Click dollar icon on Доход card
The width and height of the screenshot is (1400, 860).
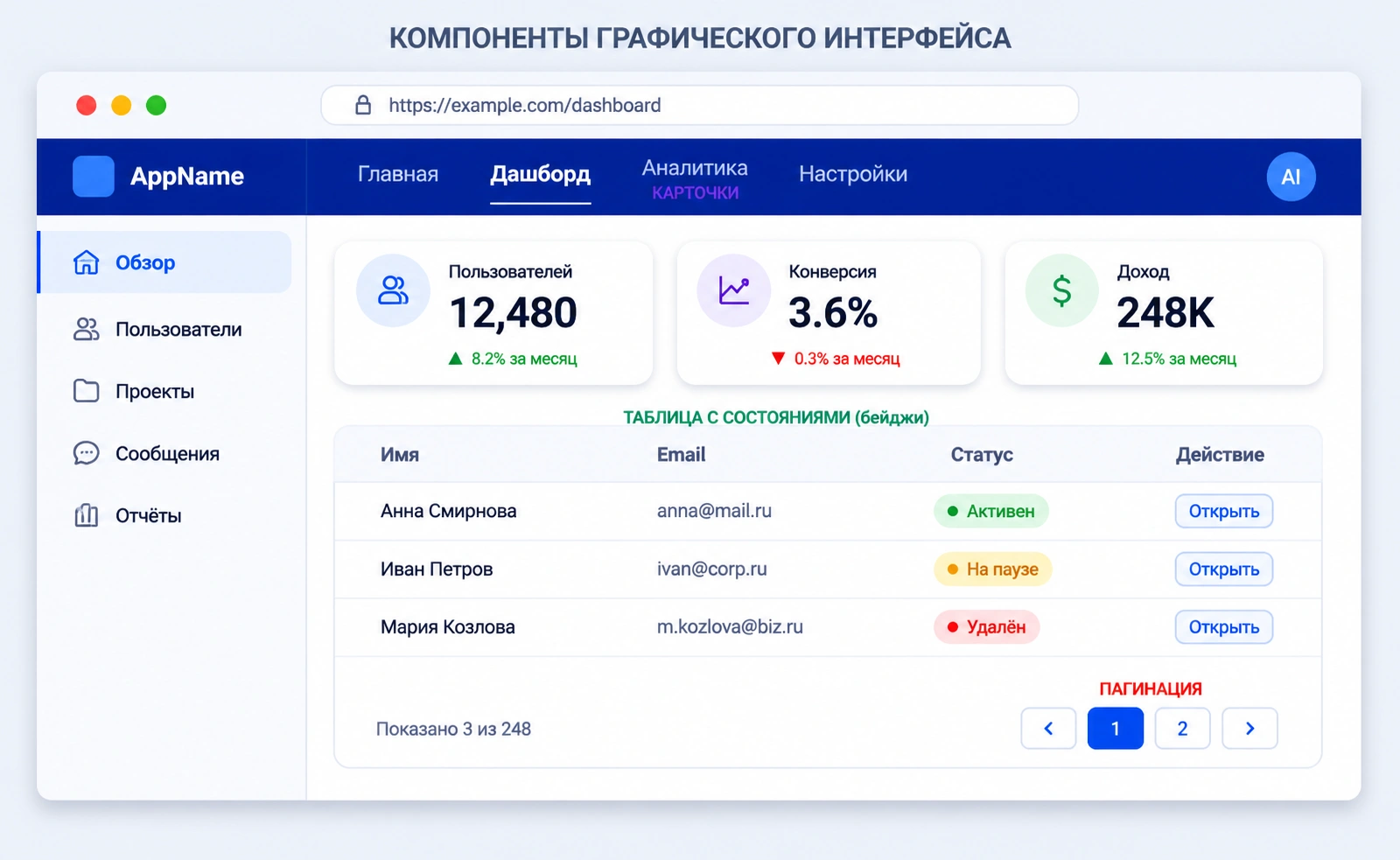tap(1061, 290)
